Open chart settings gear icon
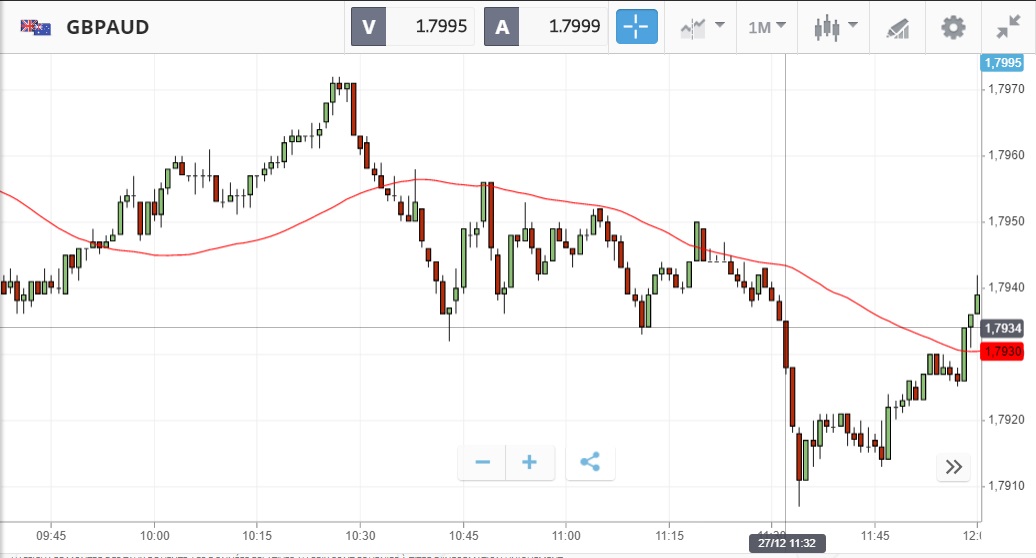The image size is (1036, 558). click(x=953, y=27)
